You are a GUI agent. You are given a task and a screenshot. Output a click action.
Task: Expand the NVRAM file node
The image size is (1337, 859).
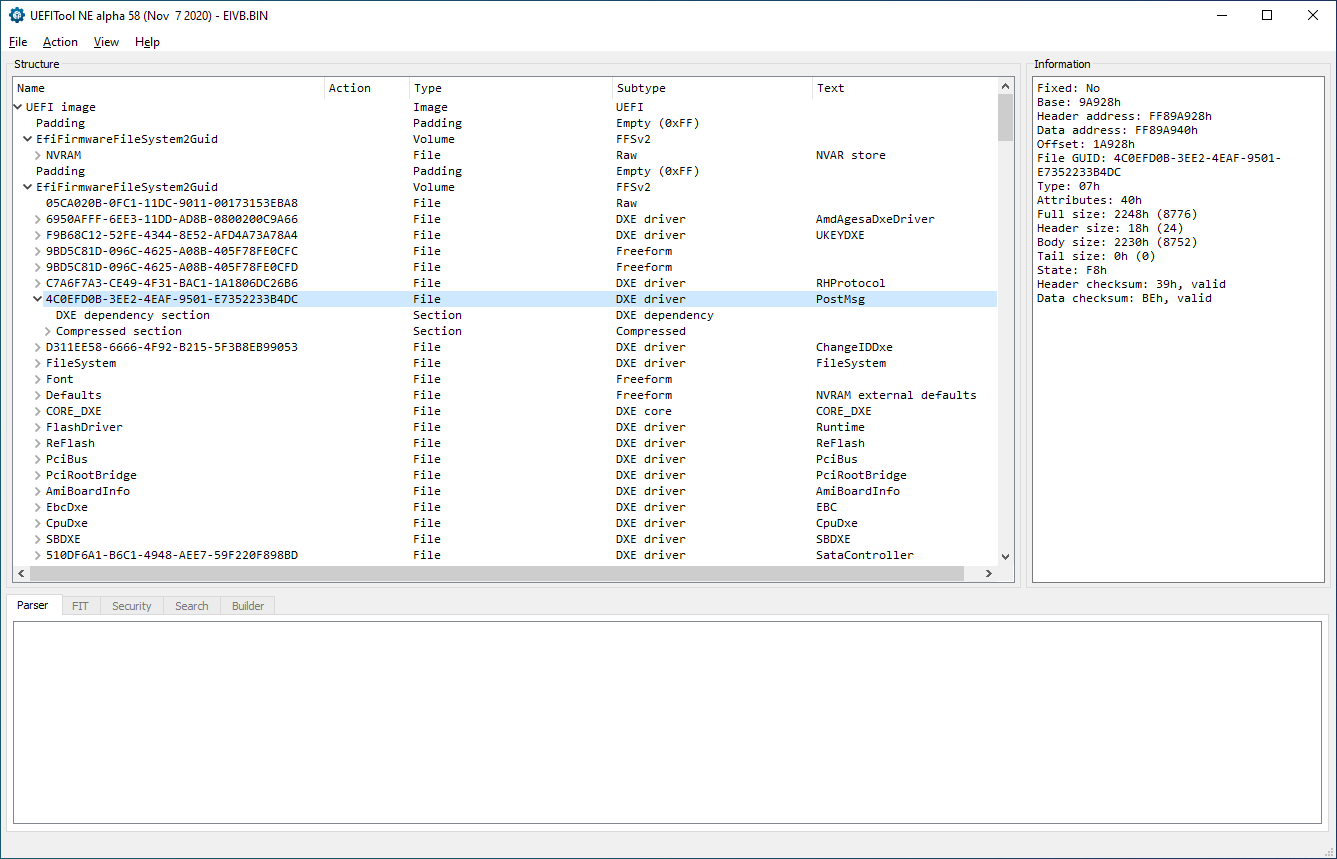[38, 155]
